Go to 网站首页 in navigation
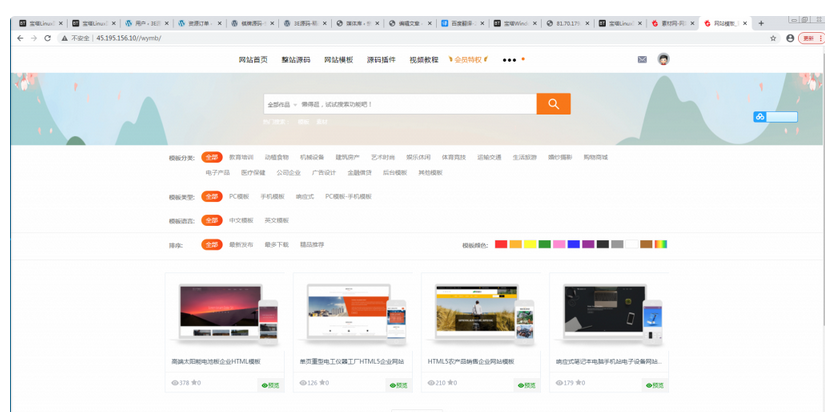Screen dimensions: 825x412 tap(253, 60)
